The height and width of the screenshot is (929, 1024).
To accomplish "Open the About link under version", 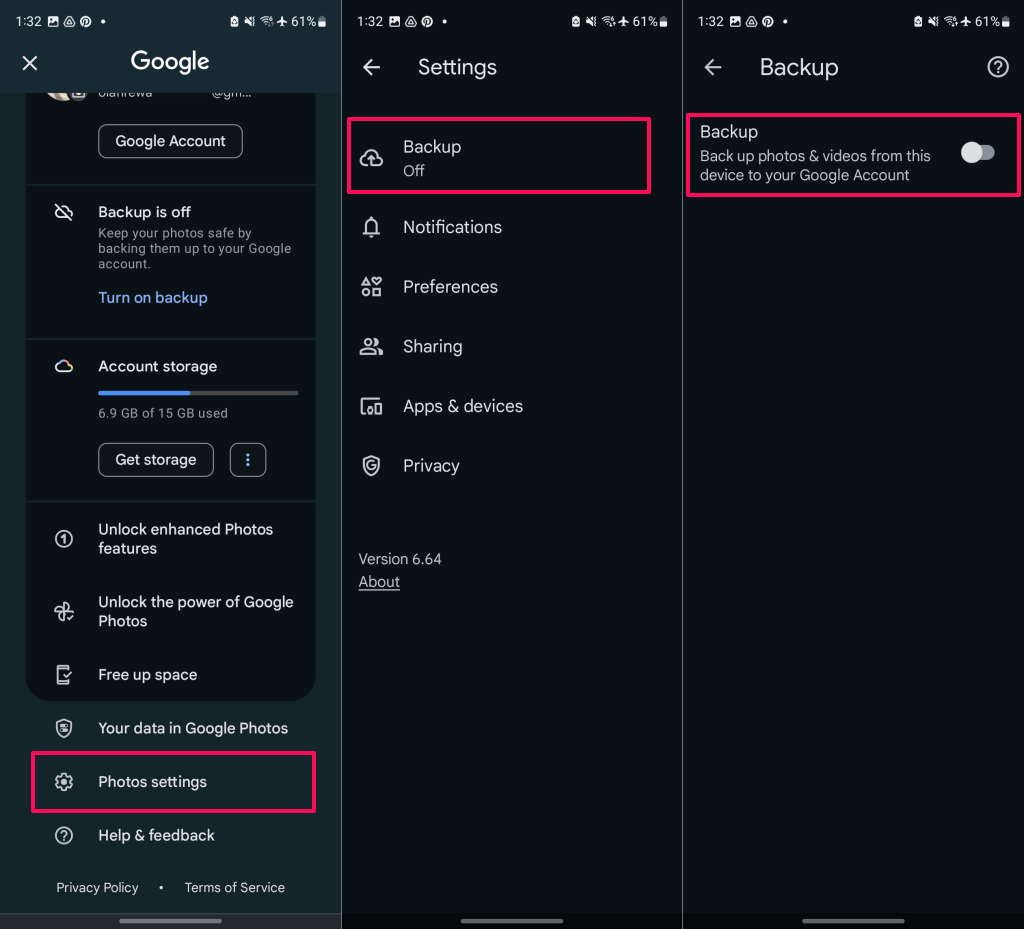I will (x=379, y=582).
